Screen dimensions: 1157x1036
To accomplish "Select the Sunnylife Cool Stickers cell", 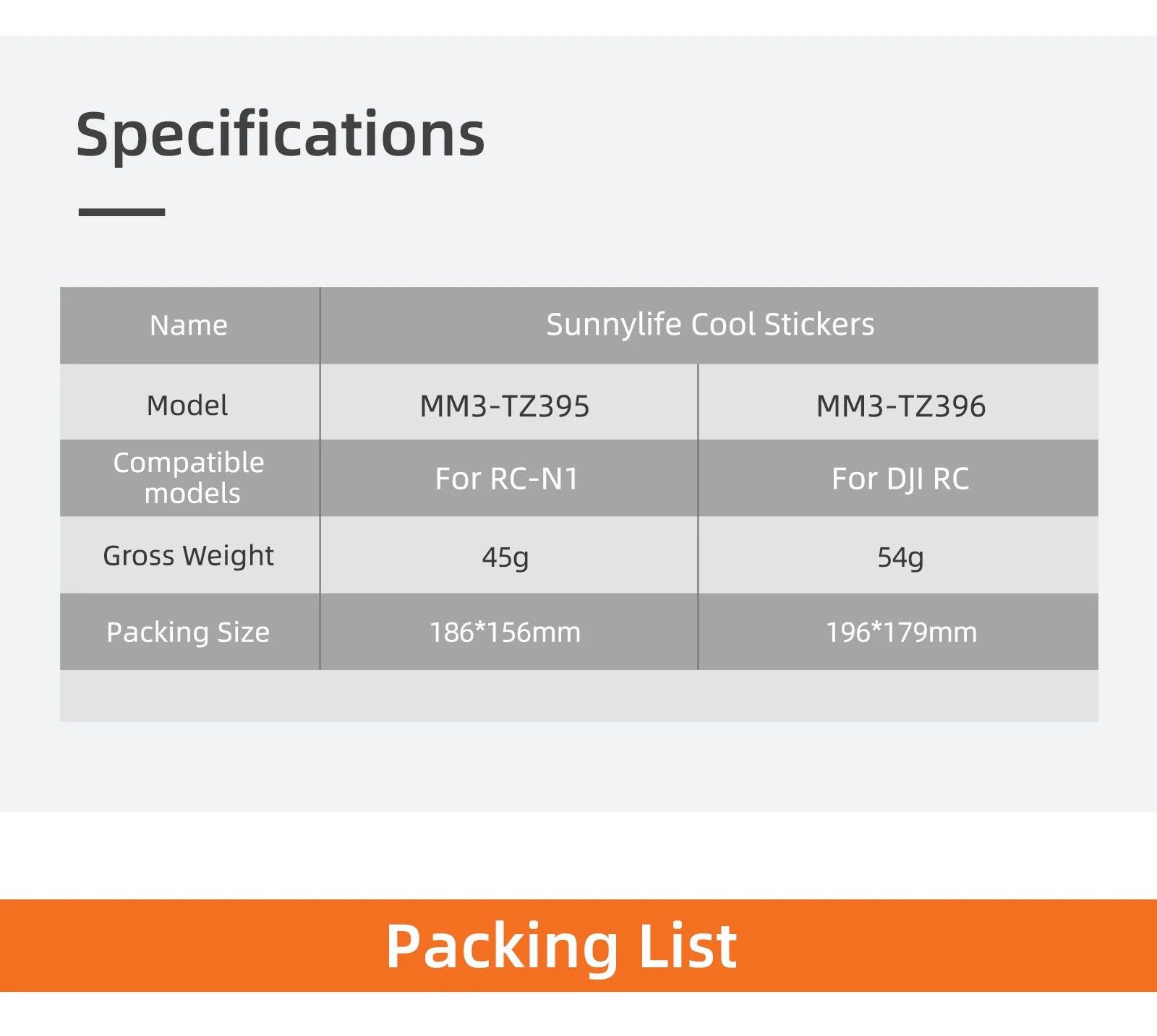I will tap(709, 325).
